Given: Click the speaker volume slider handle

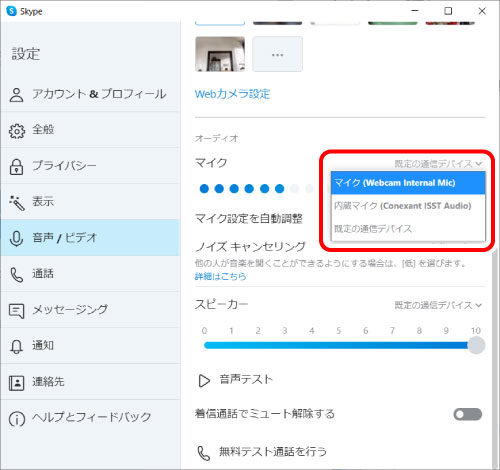Looking at the screenshot, I should [476, 345].
